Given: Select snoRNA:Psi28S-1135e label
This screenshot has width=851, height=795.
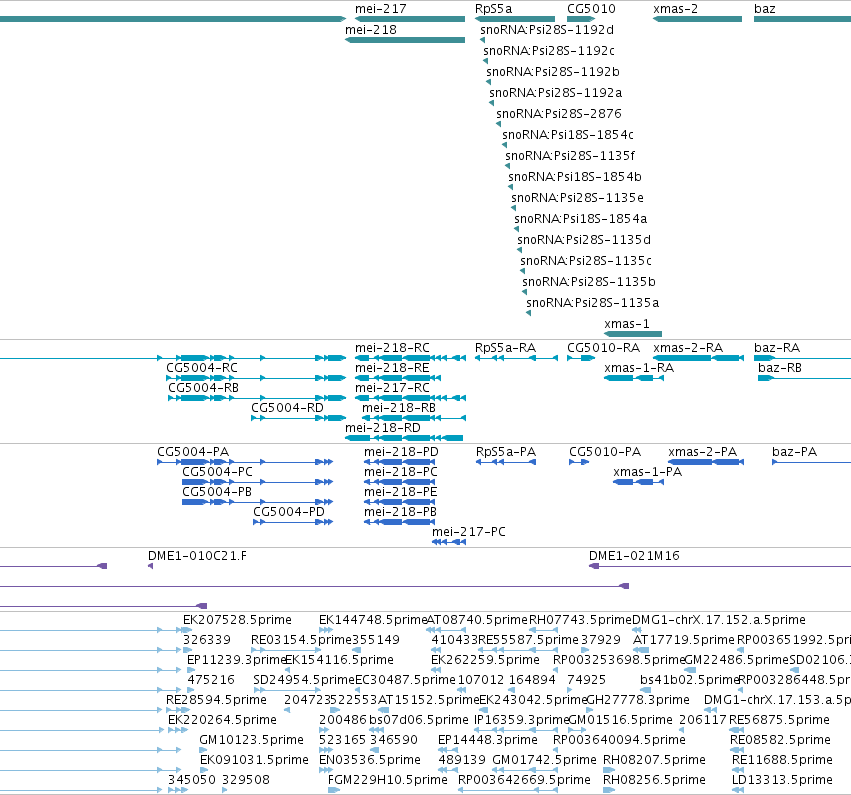Looking at the screenshot, I should click(577, 198).
